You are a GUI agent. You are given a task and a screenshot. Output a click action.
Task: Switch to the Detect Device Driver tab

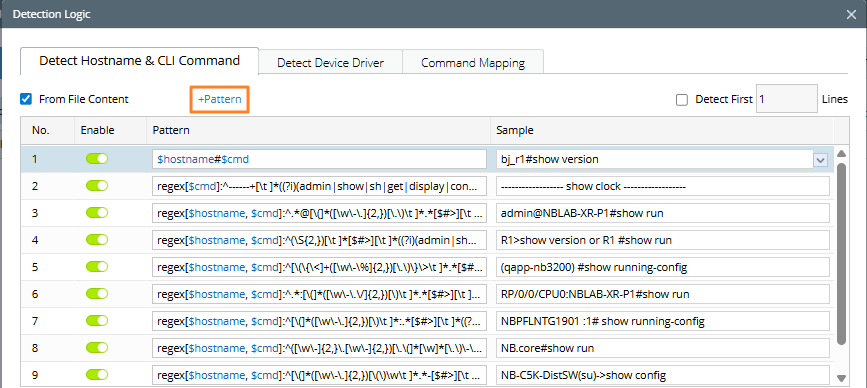coord(330,62)
